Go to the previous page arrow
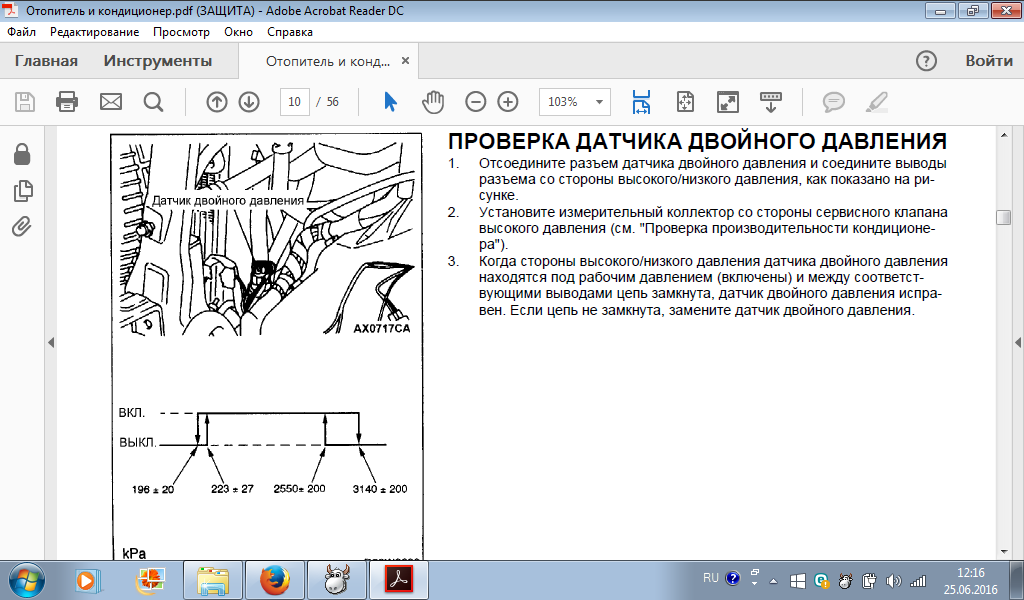Viewport: 1024px width, 600px height. pos(217,102)
